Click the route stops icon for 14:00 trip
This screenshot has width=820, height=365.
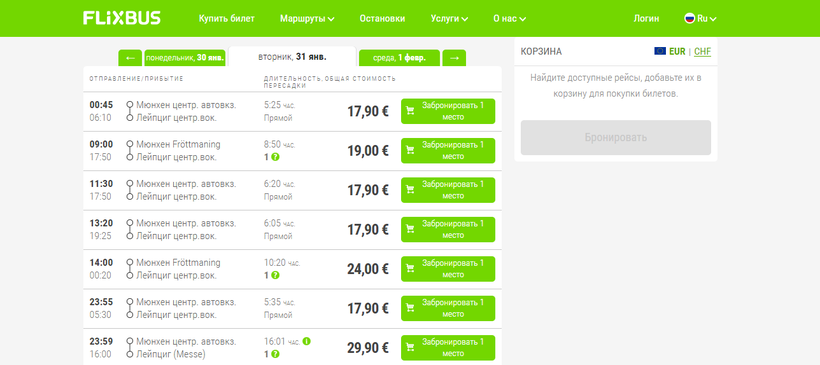pos(130,269)
